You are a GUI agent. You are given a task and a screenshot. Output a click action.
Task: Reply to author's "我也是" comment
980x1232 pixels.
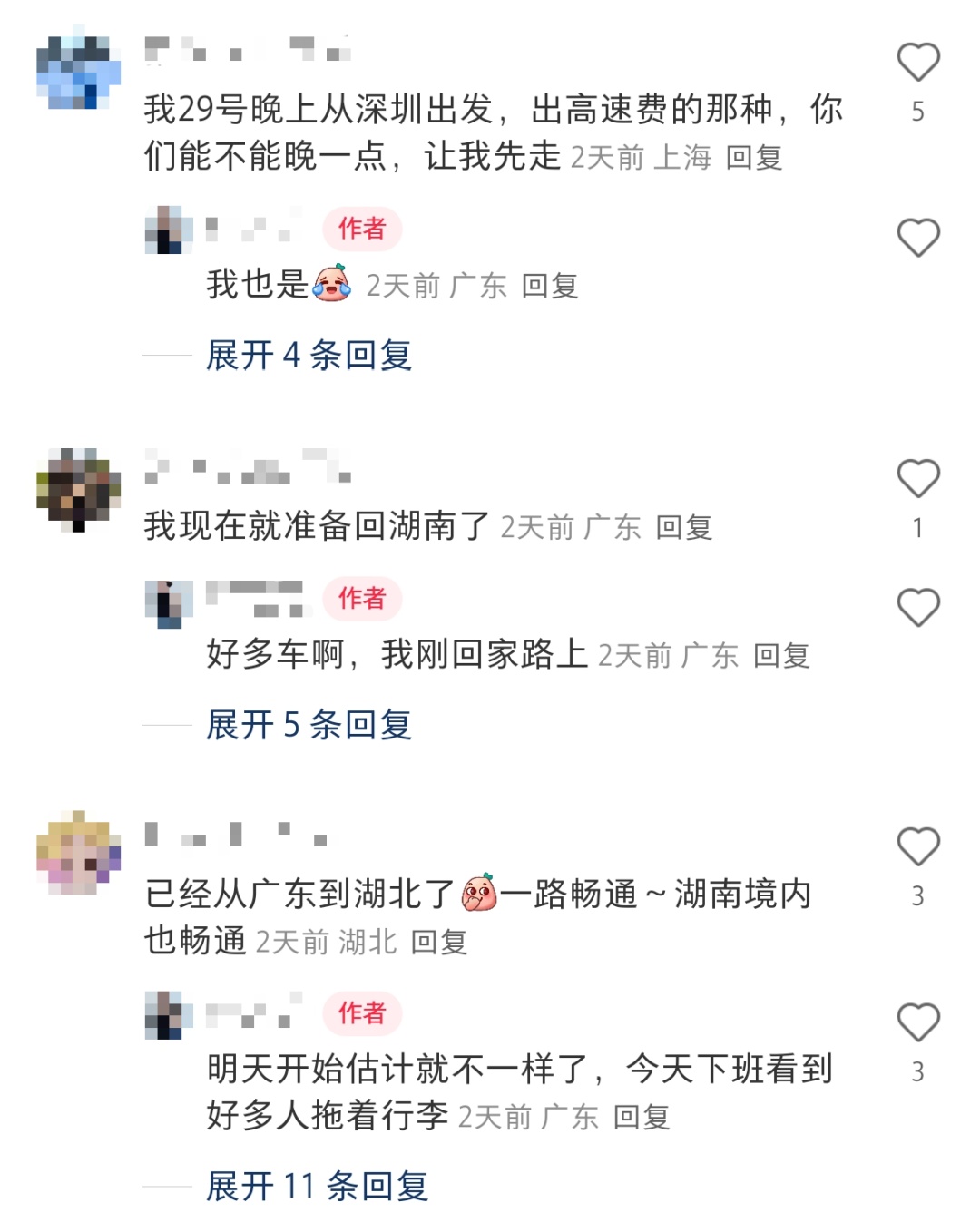550,287
